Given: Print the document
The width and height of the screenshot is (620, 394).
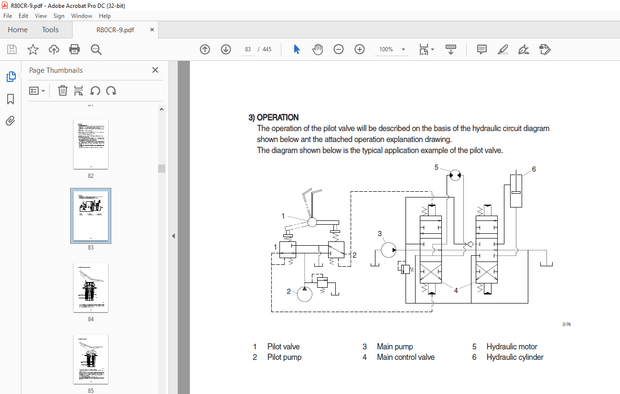Looking at the screenshot, I should pyautogui.click(x=74, y=49).
